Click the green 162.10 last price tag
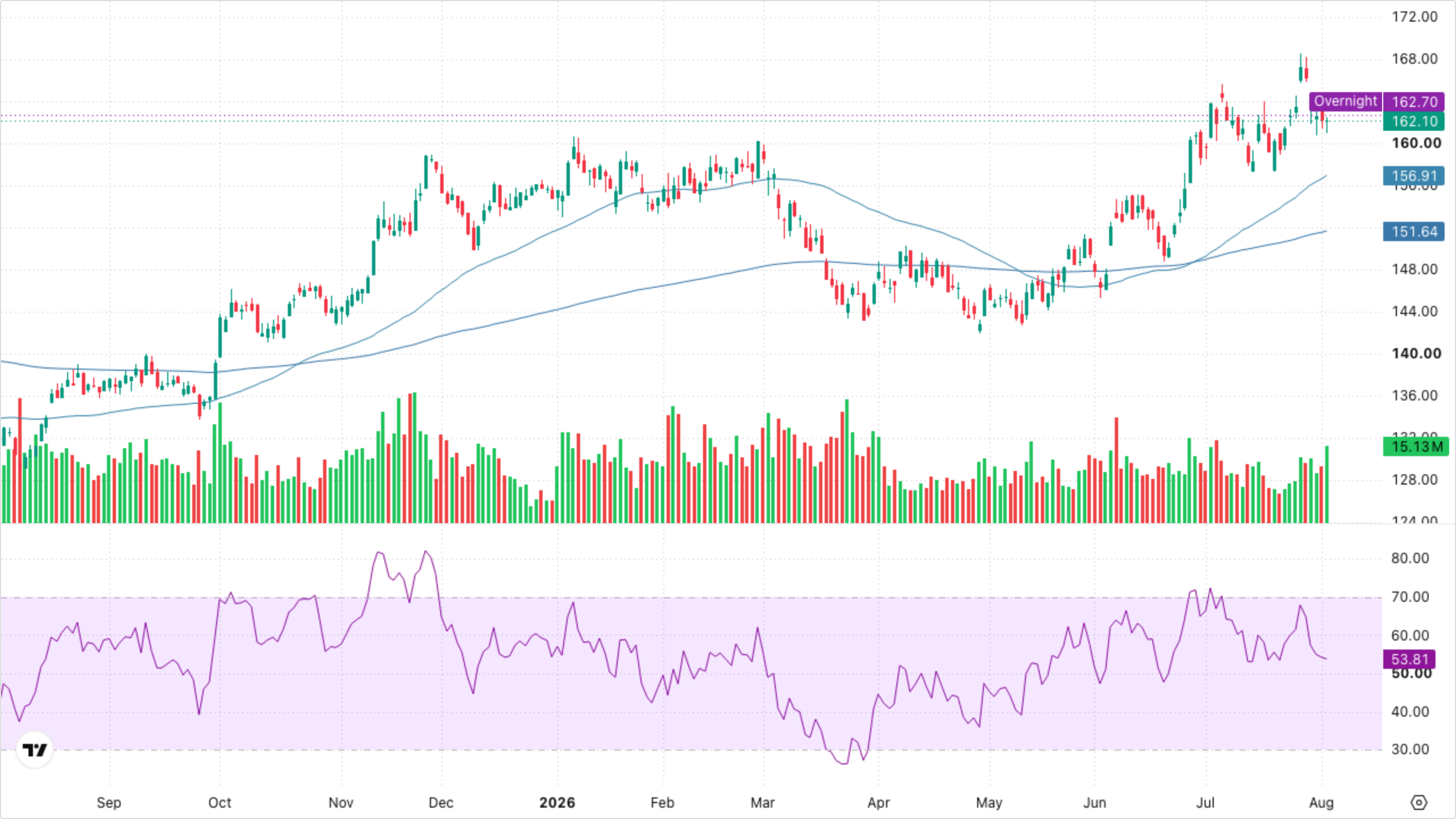Screen dimensions: 1456x819 pyautogui.click(x=1414, y=121)
